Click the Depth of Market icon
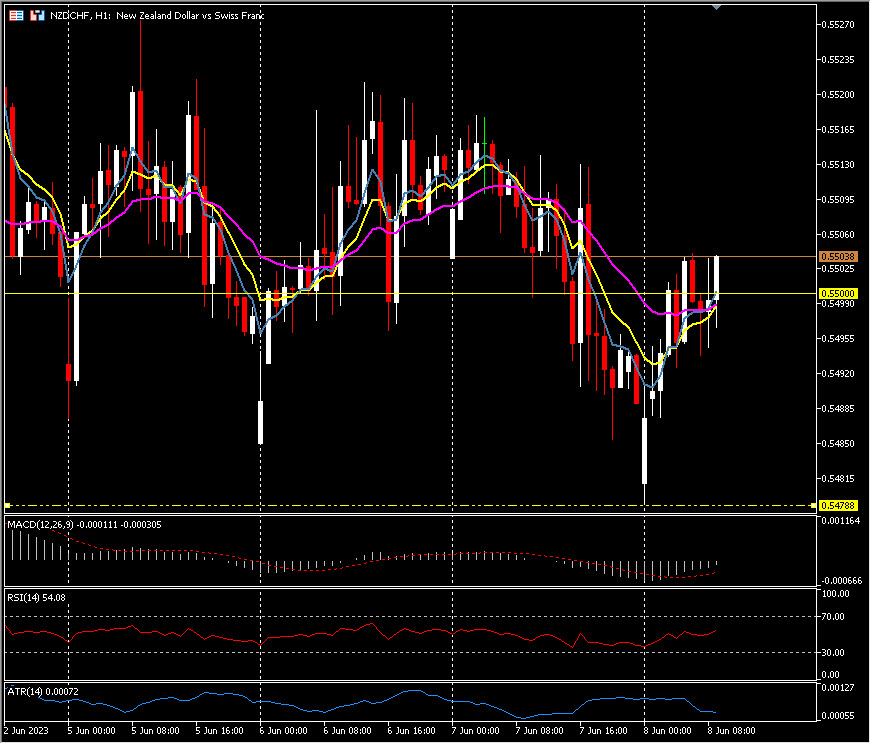Image resolution: width=871 pixels, height=744 pixels. point(37,16)
